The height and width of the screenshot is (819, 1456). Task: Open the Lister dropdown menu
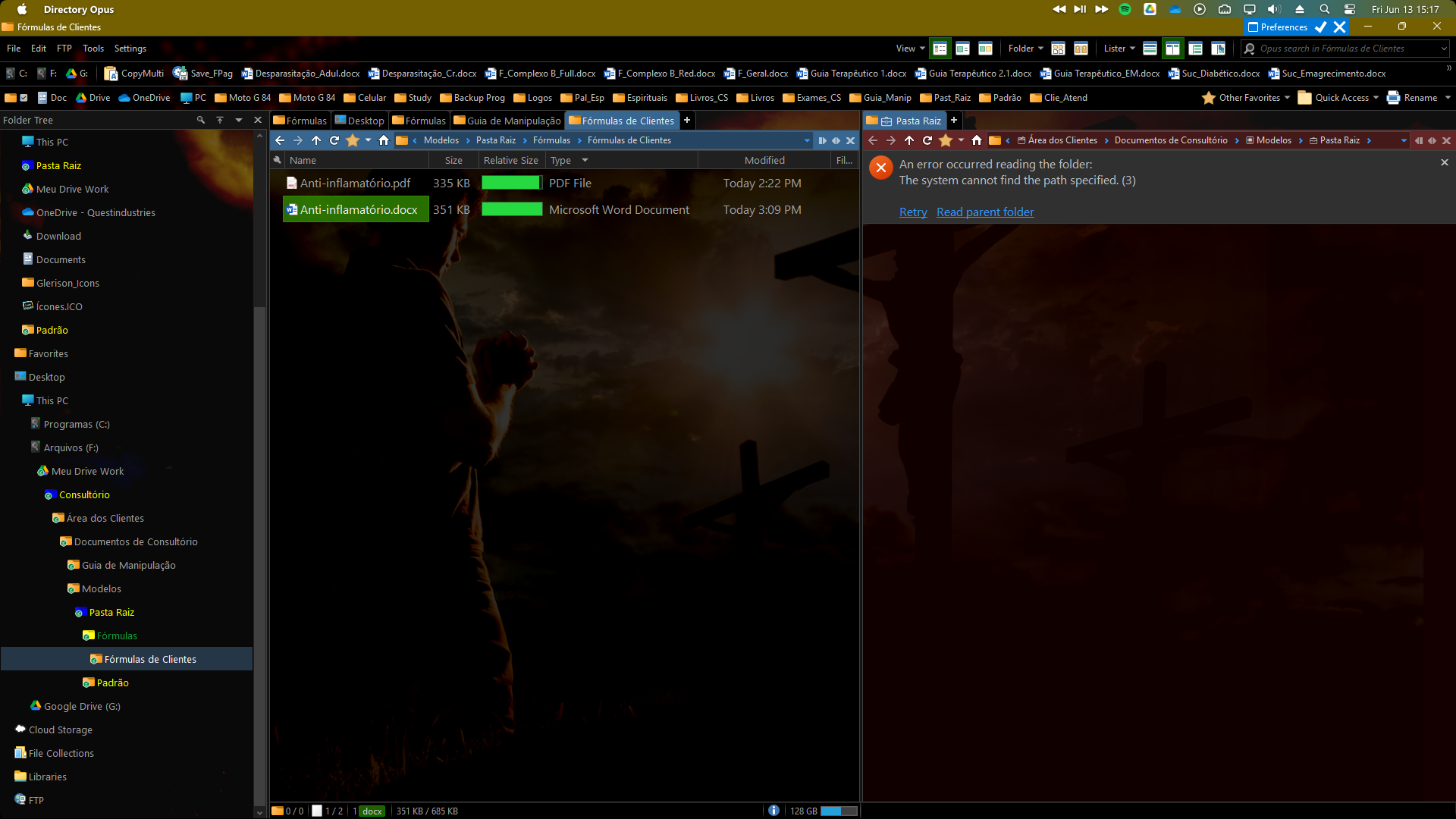1119,49
